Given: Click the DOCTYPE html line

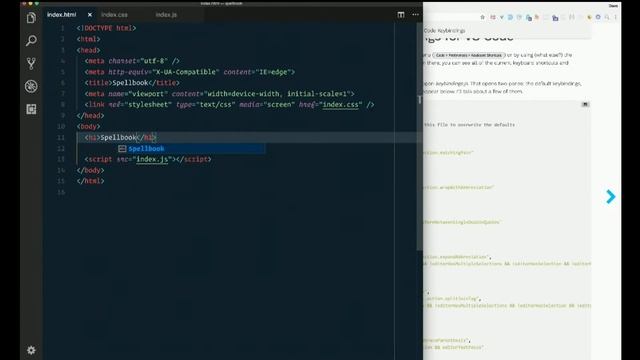Looking at the screenshot, I should (106, 28).
